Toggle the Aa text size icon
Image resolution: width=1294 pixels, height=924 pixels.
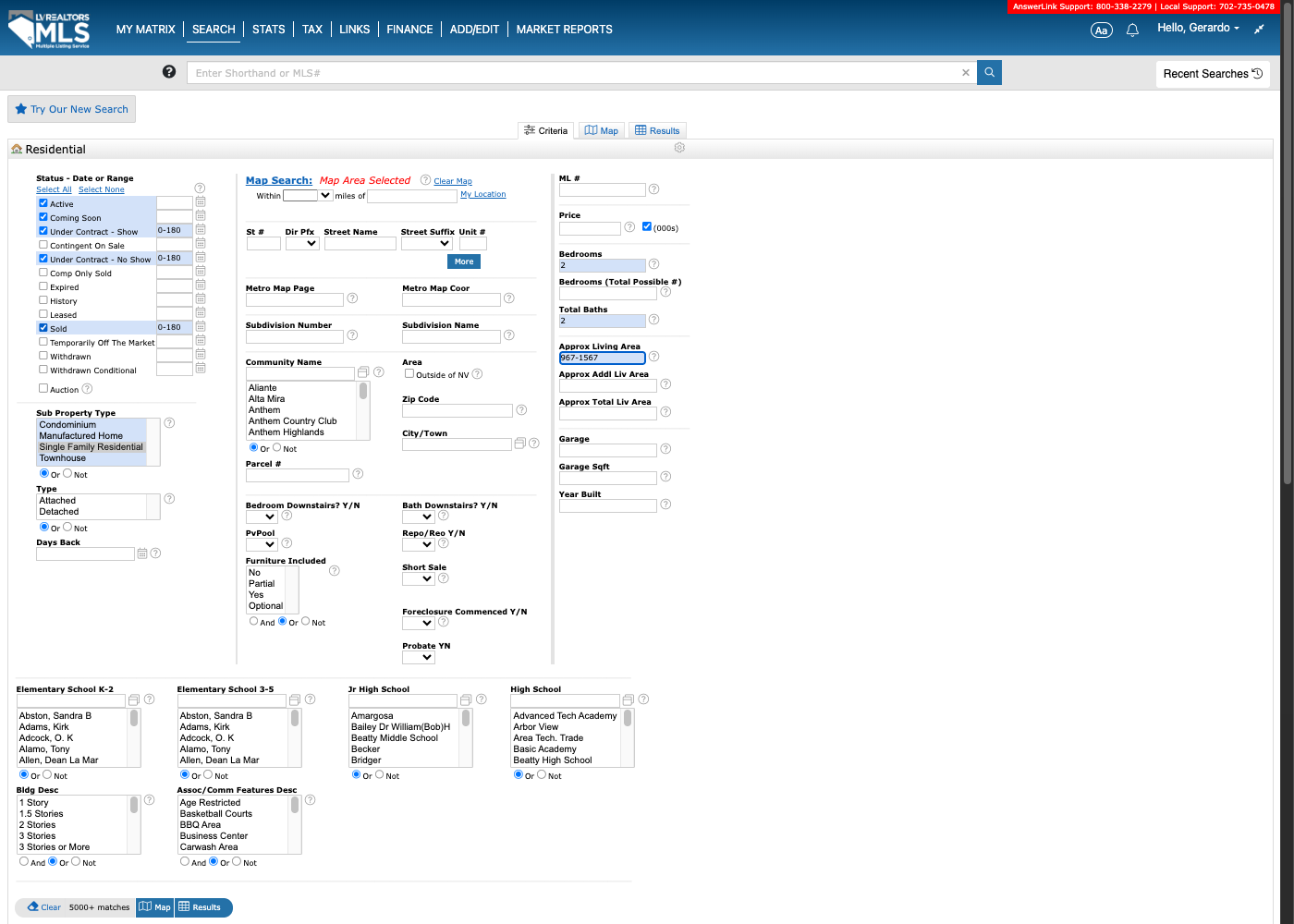click(x=1102, y=30)
